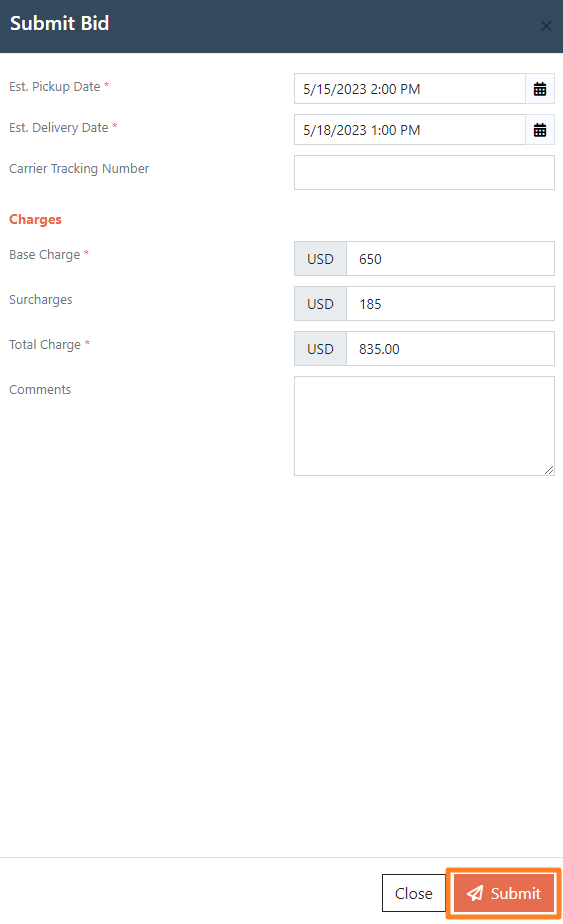Select the Surcharges amount field
Image resolution: width=563 pixels, height=924 pixels.
(450, 304)
